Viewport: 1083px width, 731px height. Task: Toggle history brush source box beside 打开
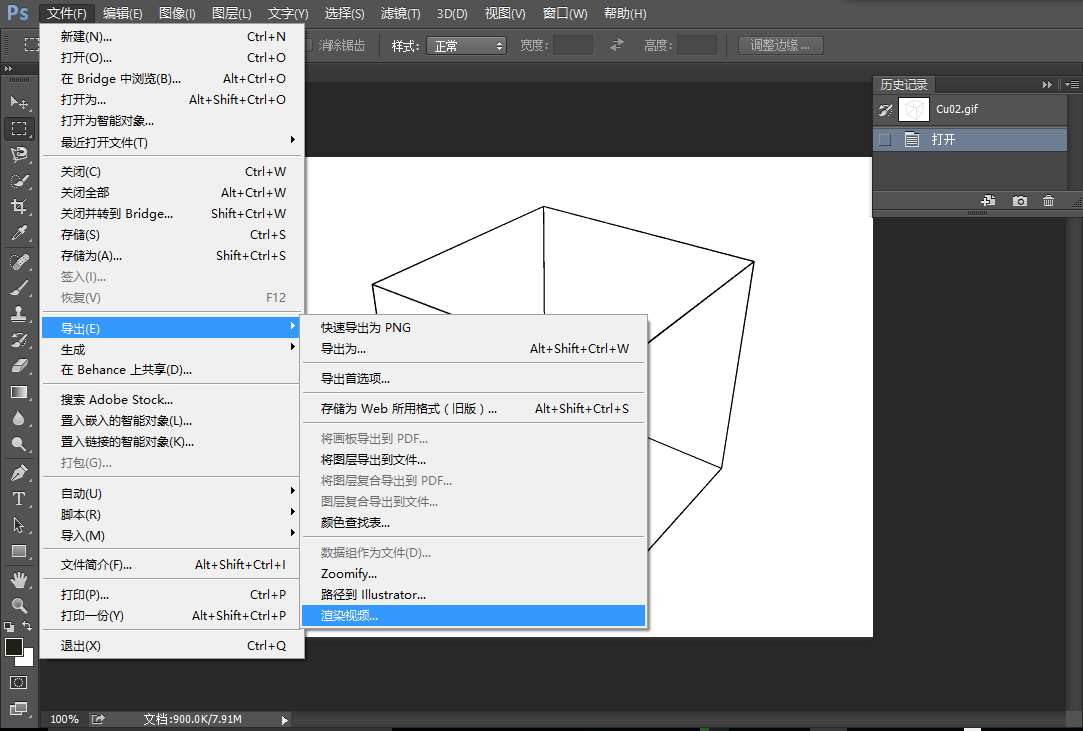point(884,140)
